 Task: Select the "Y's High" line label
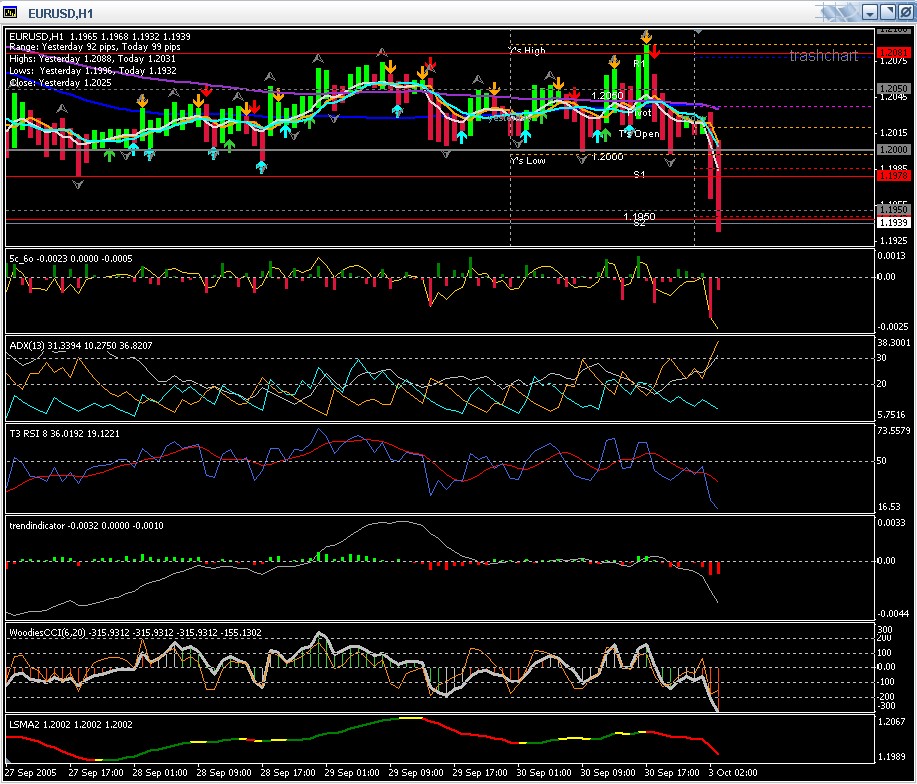click(528, 51)
